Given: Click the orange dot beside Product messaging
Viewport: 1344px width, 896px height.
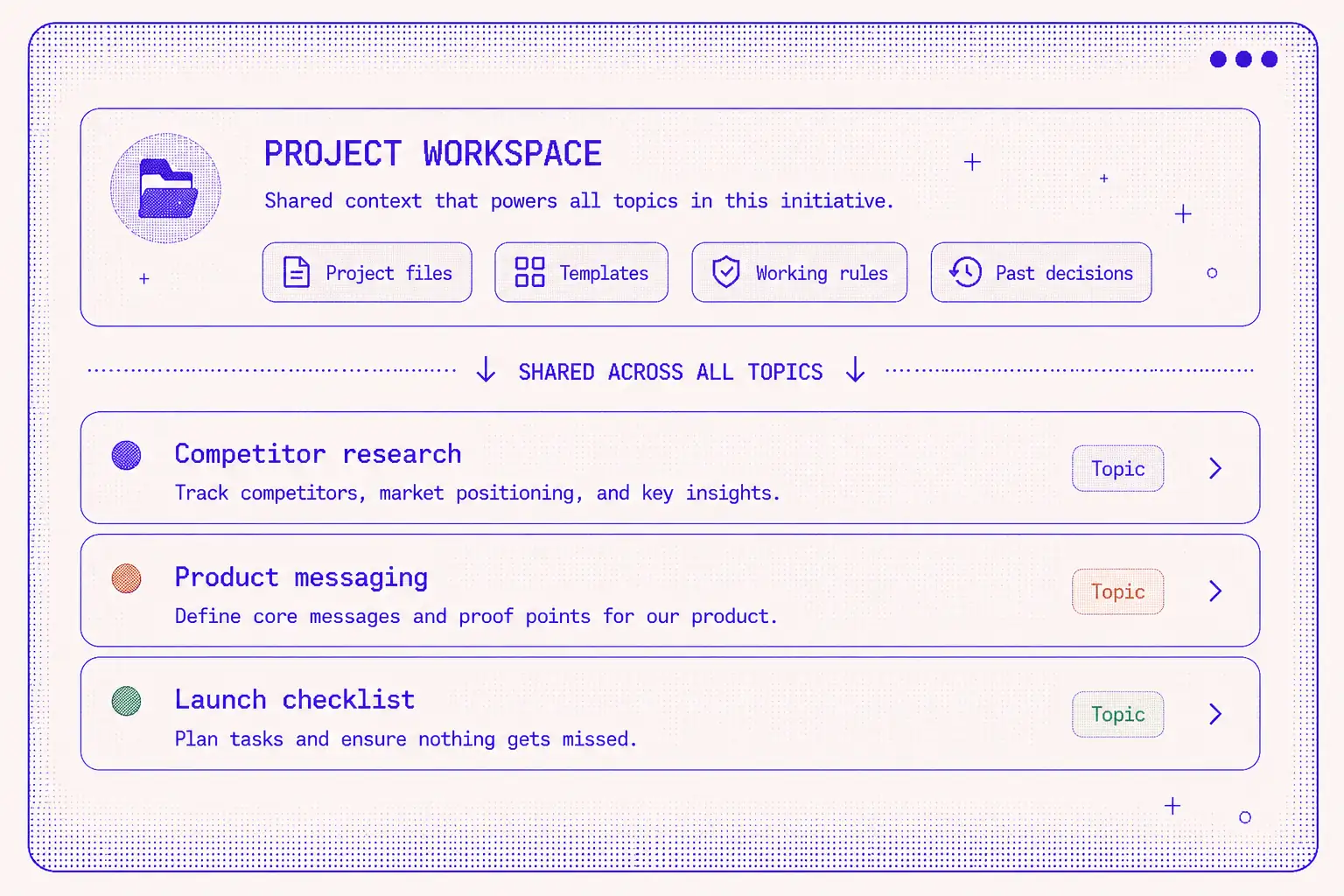Looking at the screenshot, I should [127, 578].
